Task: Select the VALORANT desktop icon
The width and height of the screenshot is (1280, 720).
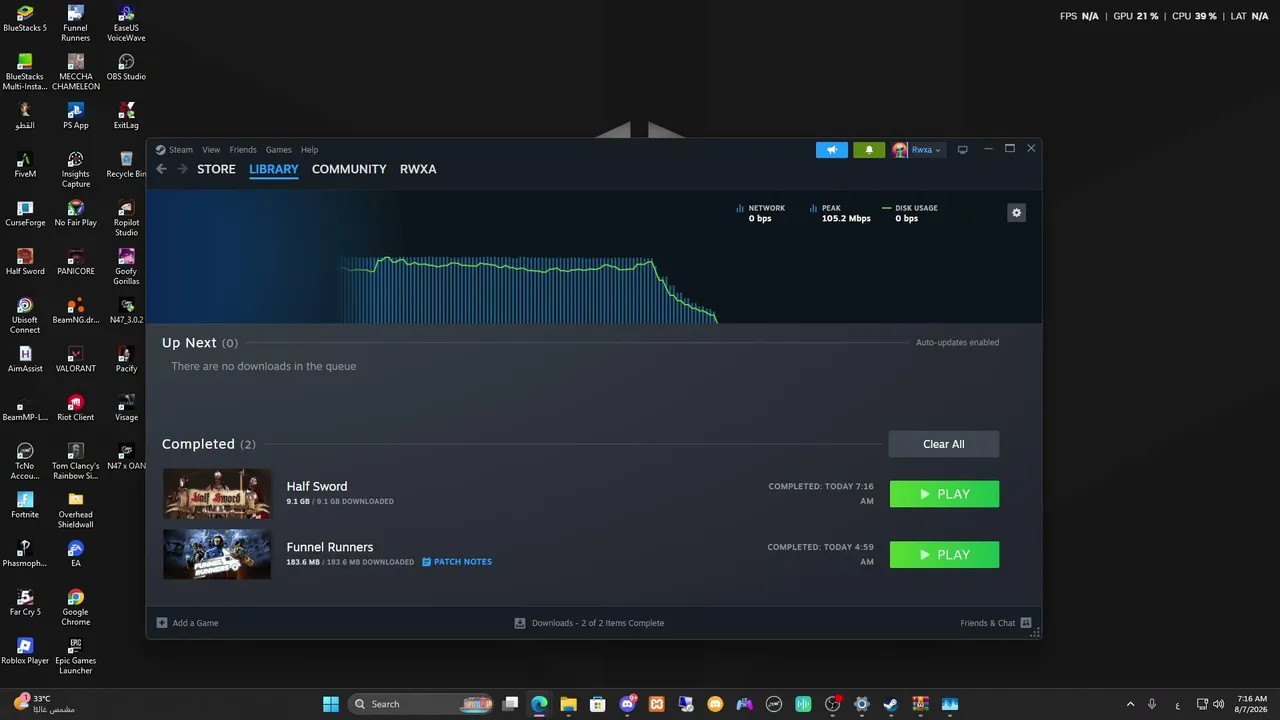Action: pyautogui.click(x=76, y=359)
